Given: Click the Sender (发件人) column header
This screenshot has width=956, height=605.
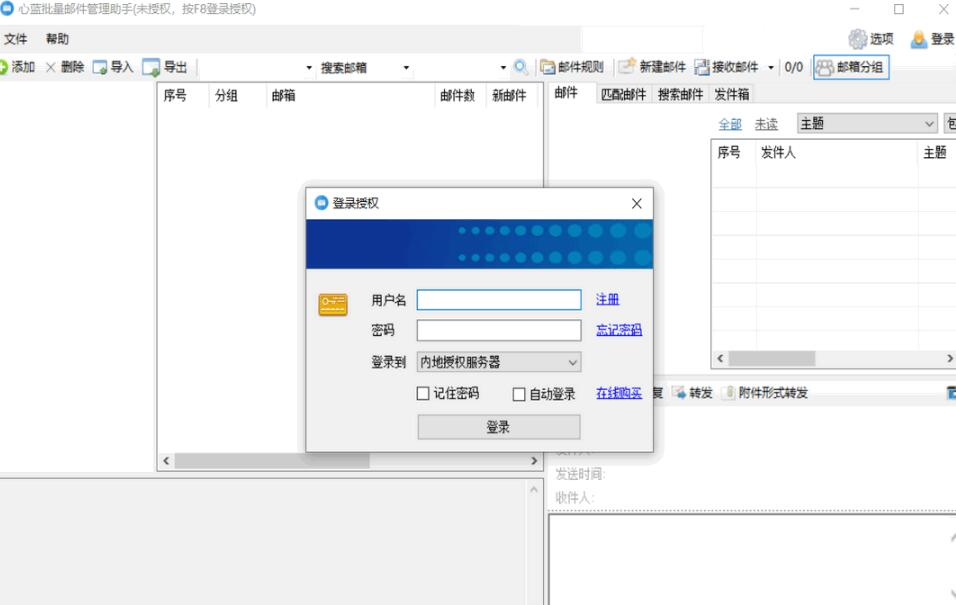Looking at the screenshot, I should pos(836,152).
